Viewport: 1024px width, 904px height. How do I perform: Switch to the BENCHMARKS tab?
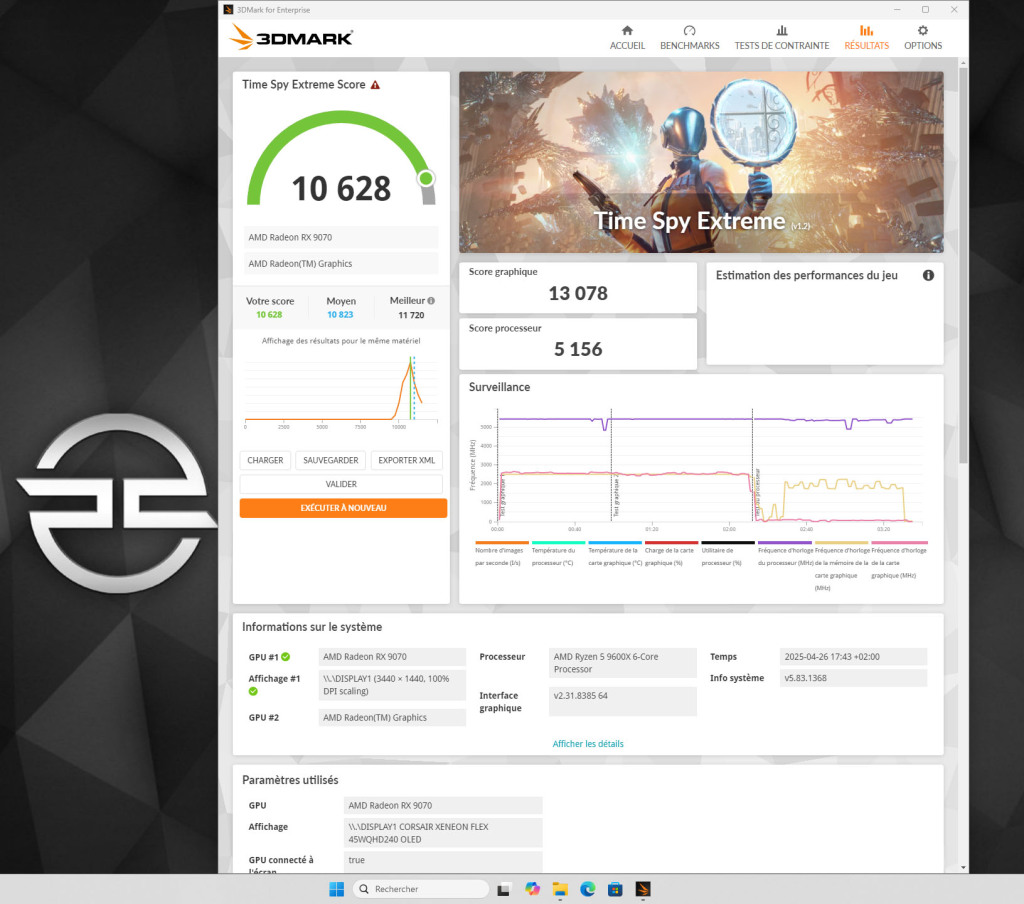point(690,38)
